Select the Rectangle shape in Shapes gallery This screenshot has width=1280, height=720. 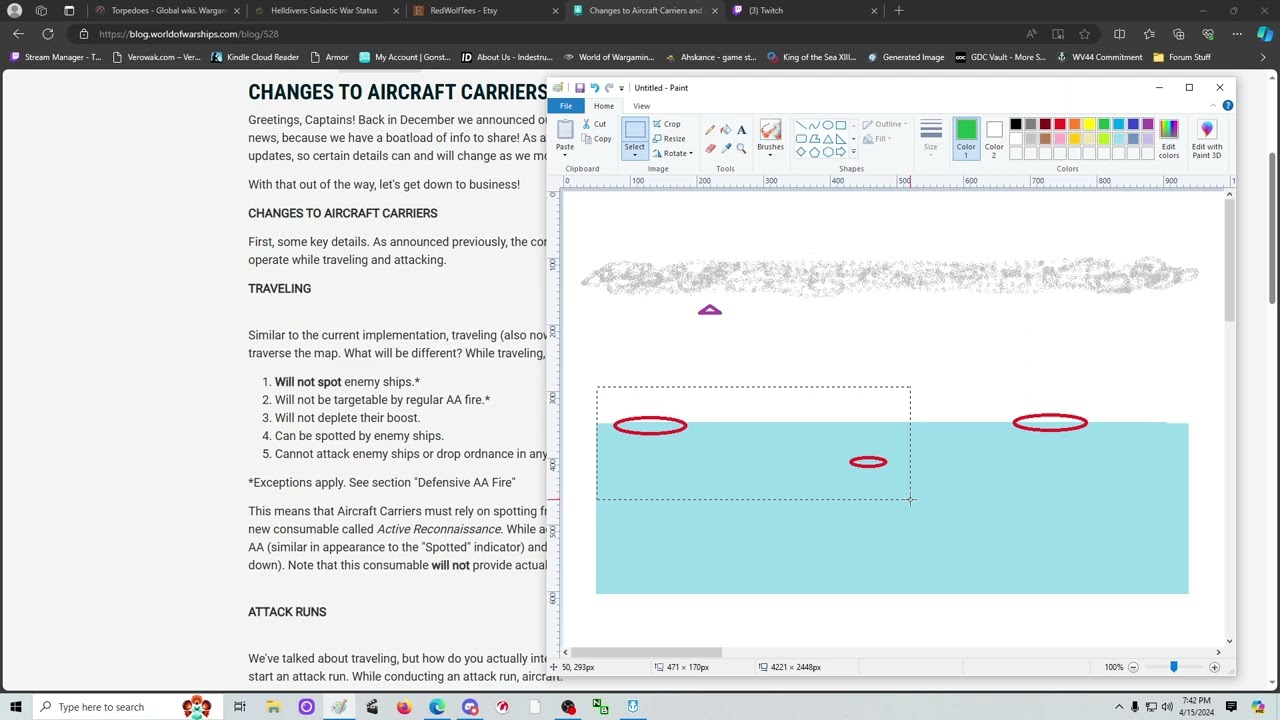click(x=841, y=125)
